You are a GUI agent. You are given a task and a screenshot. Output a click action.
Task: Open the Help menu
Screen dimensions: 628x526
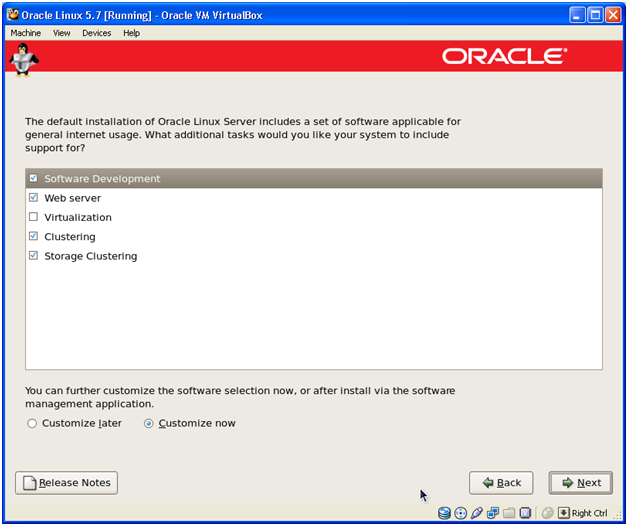131,33
